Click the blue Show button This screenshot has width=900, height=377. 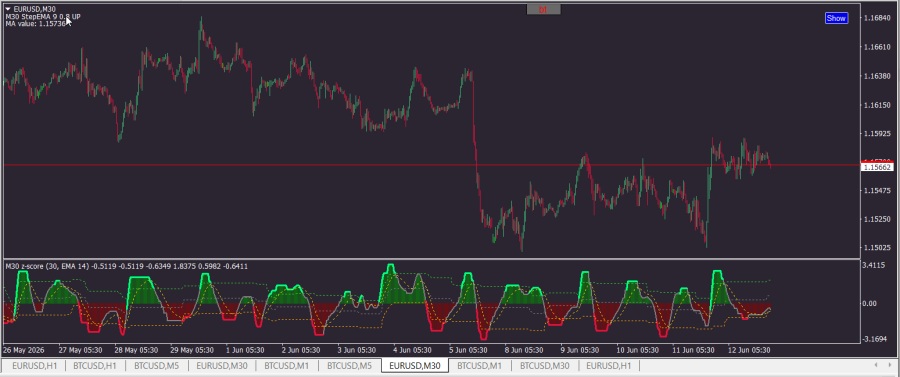click(x=836, y=18)
